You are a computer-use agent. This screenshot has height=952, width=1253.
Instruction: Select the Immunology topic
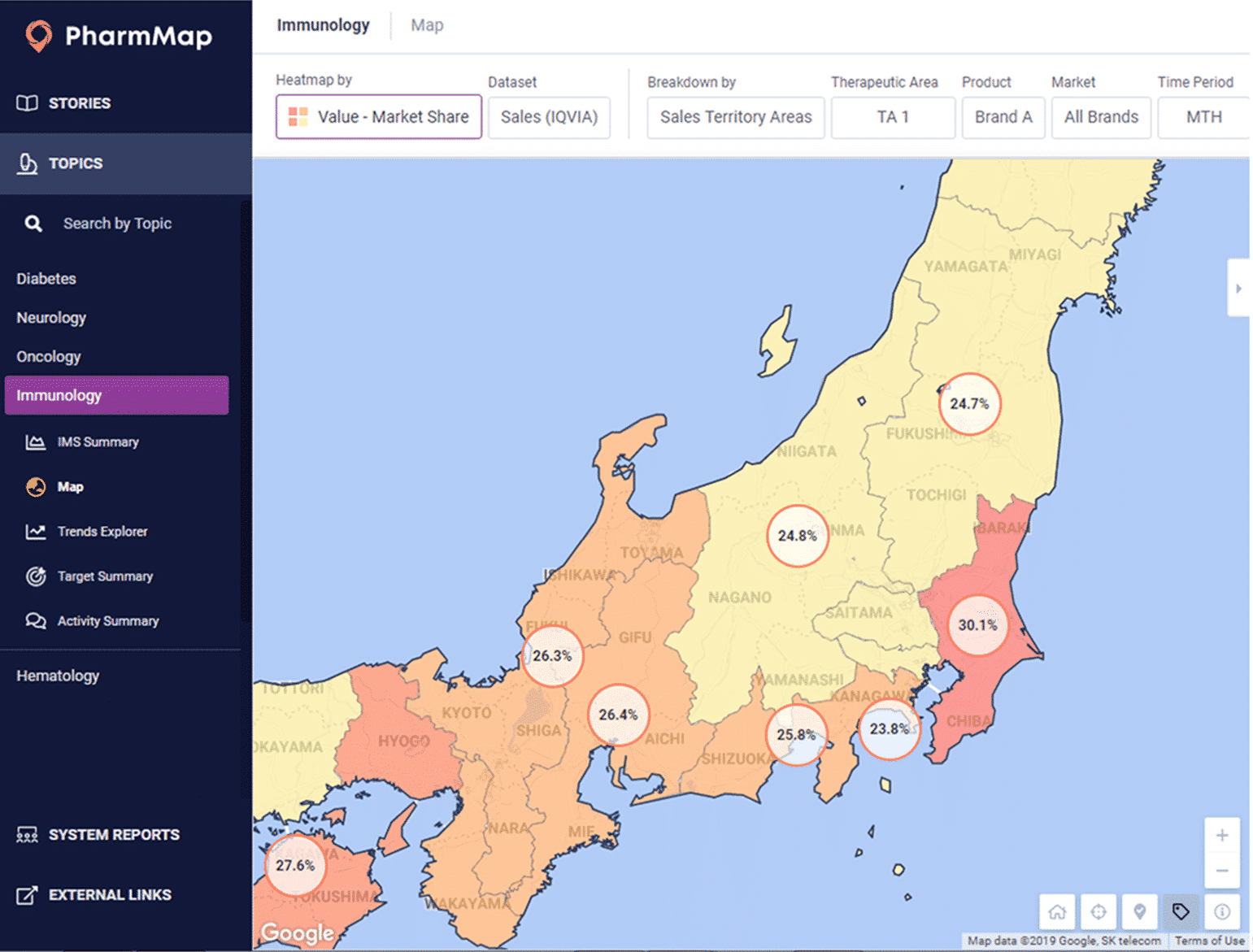coord(117,395)
